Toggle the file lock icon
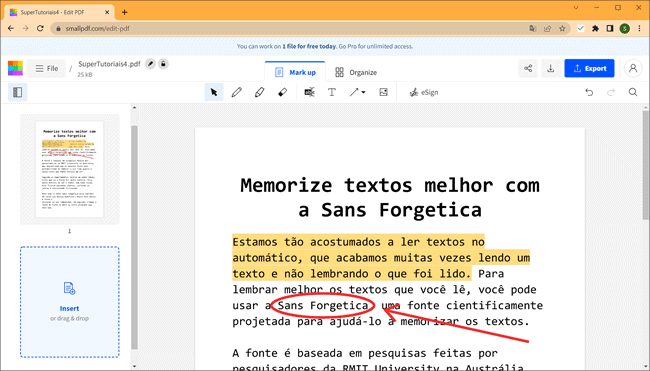 [163, 64]
